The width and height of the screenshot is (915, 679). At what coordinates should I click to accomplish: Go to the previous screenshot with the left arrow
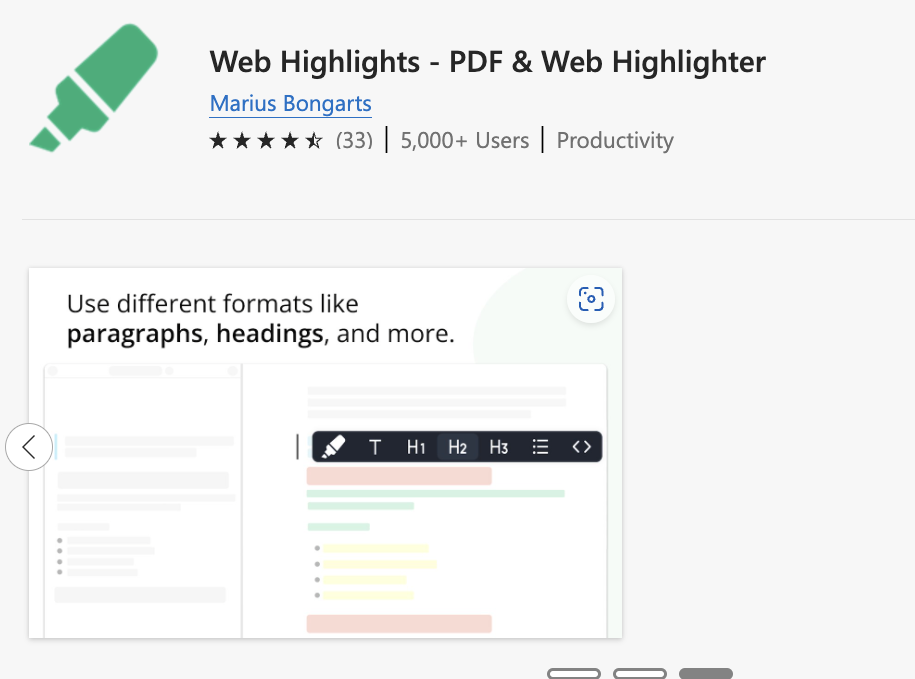point(29,447)
